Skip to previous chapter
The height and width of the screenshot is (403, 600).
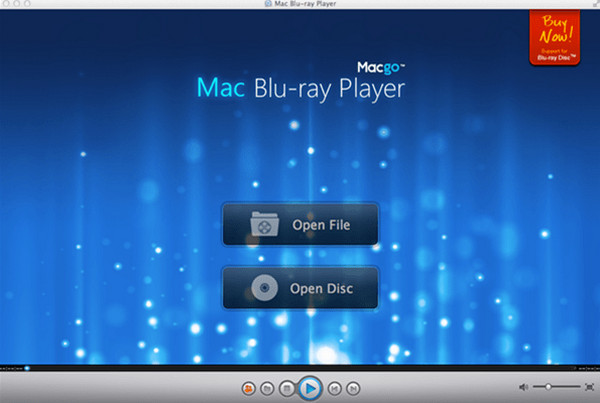pos(334,389)
